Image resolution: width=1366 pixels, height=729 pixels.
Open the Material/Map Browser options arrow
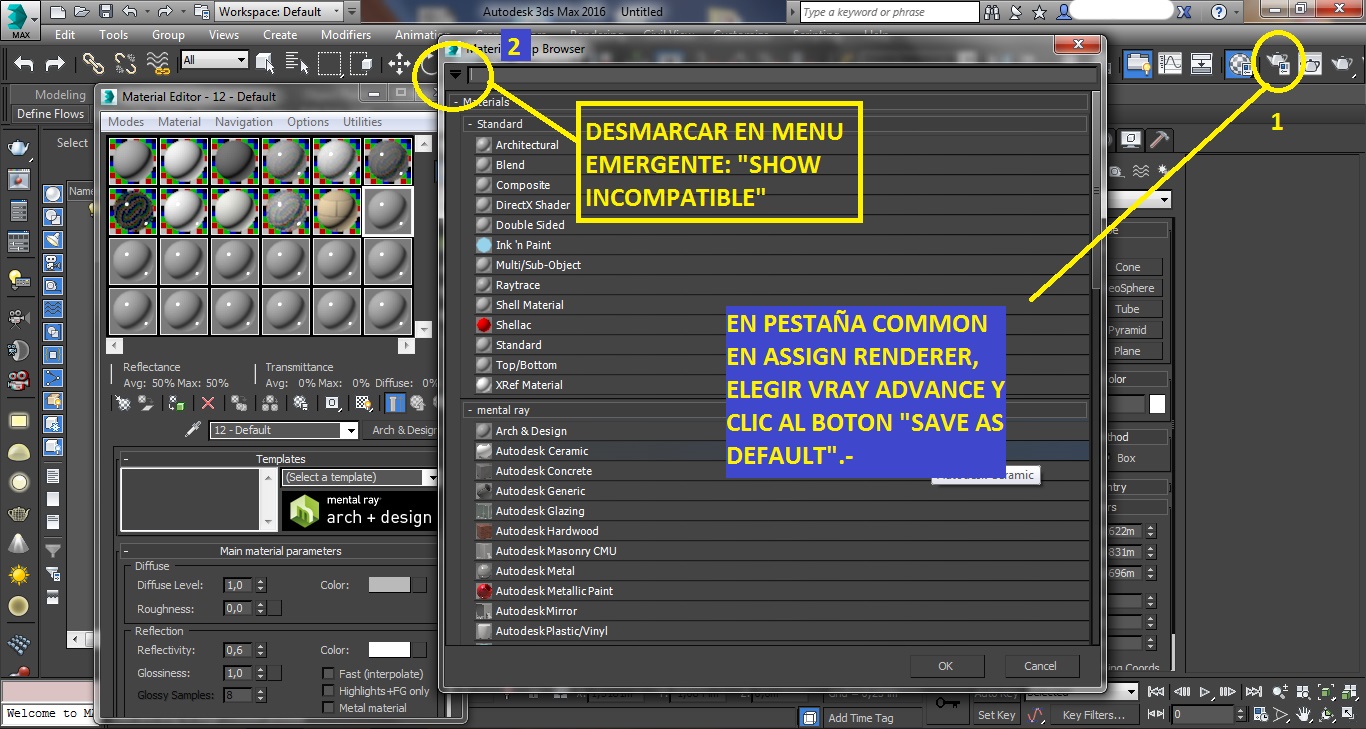(x=456, y=74)
